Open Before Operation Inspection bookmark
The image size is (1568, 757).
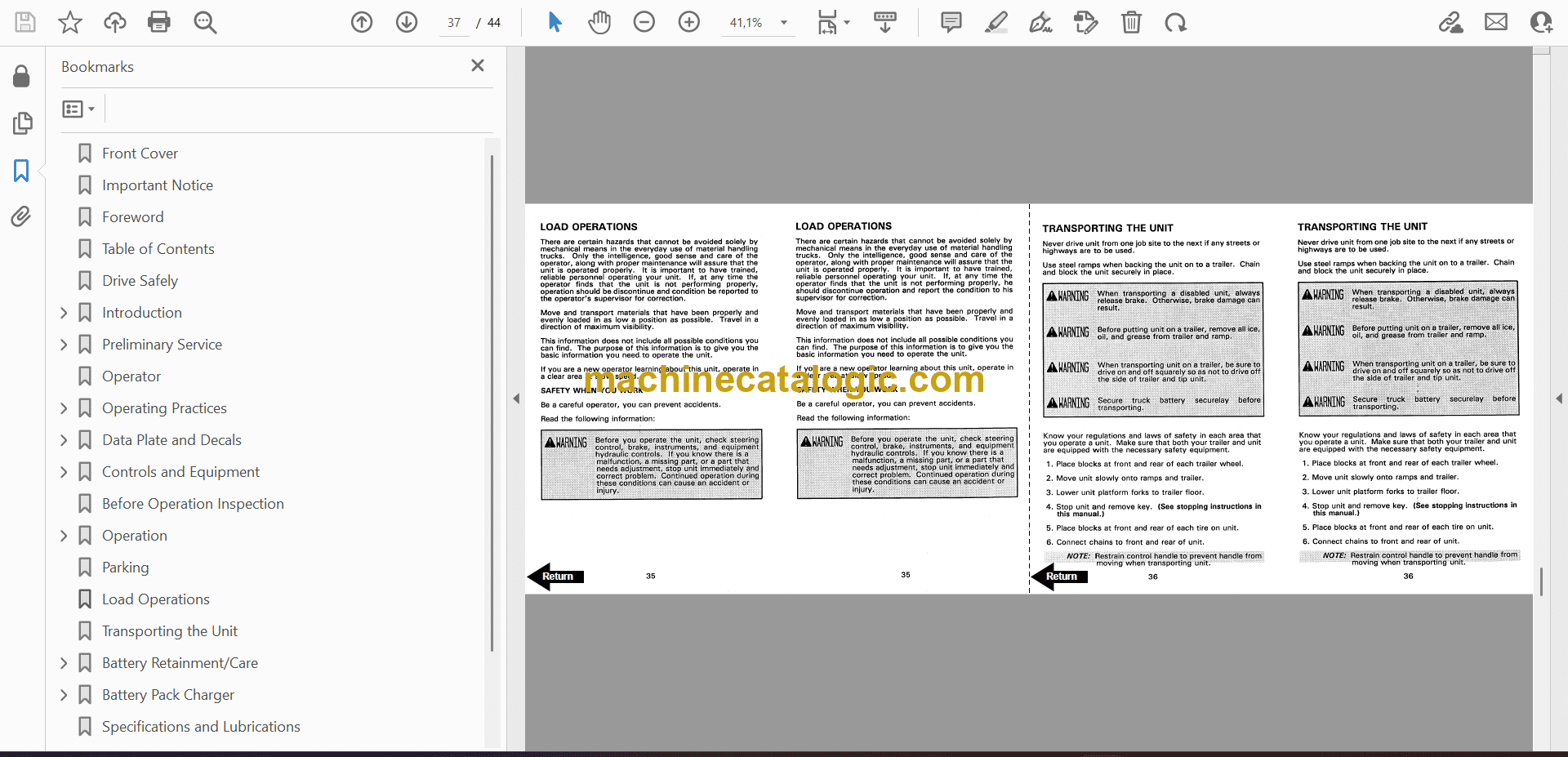[x=193, y=504]
